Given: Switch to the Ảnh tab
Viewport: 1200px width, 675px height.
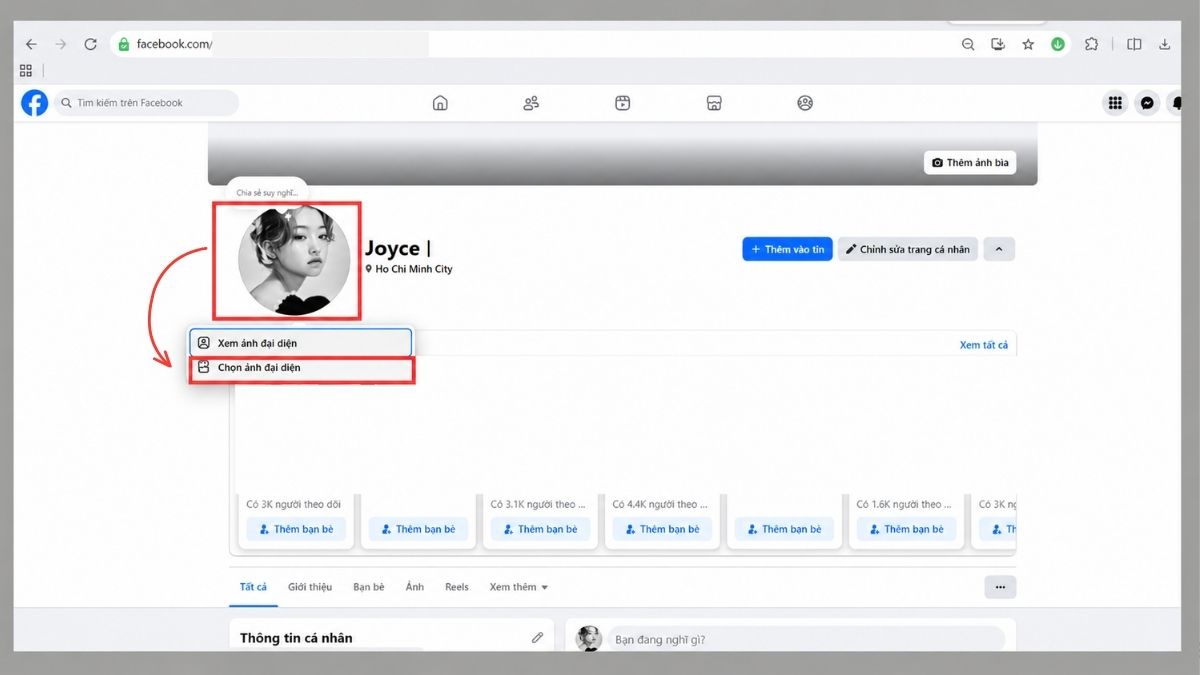Looking at the screenshot, I should tap(415, 587).
